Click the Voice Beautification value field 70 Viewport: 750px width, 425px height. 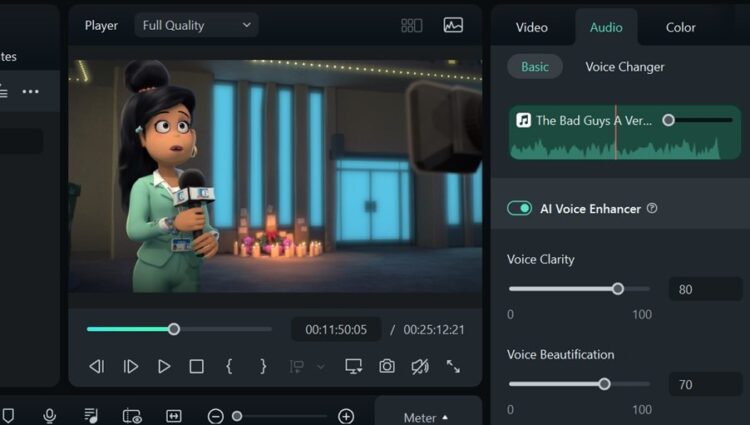tap(705, 384)
